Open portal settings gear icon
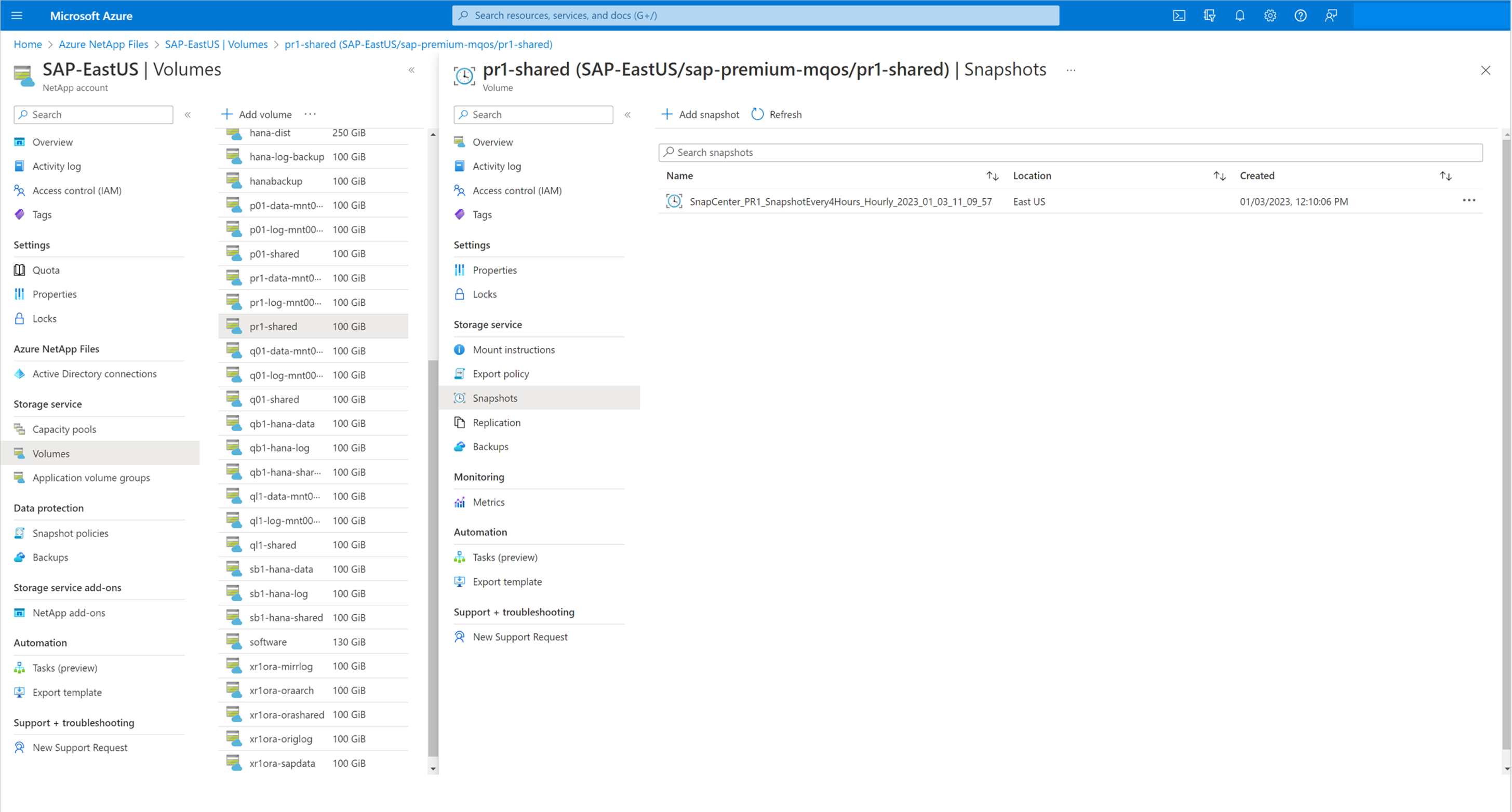1512x812 pixels. (x=1270, y=16)
